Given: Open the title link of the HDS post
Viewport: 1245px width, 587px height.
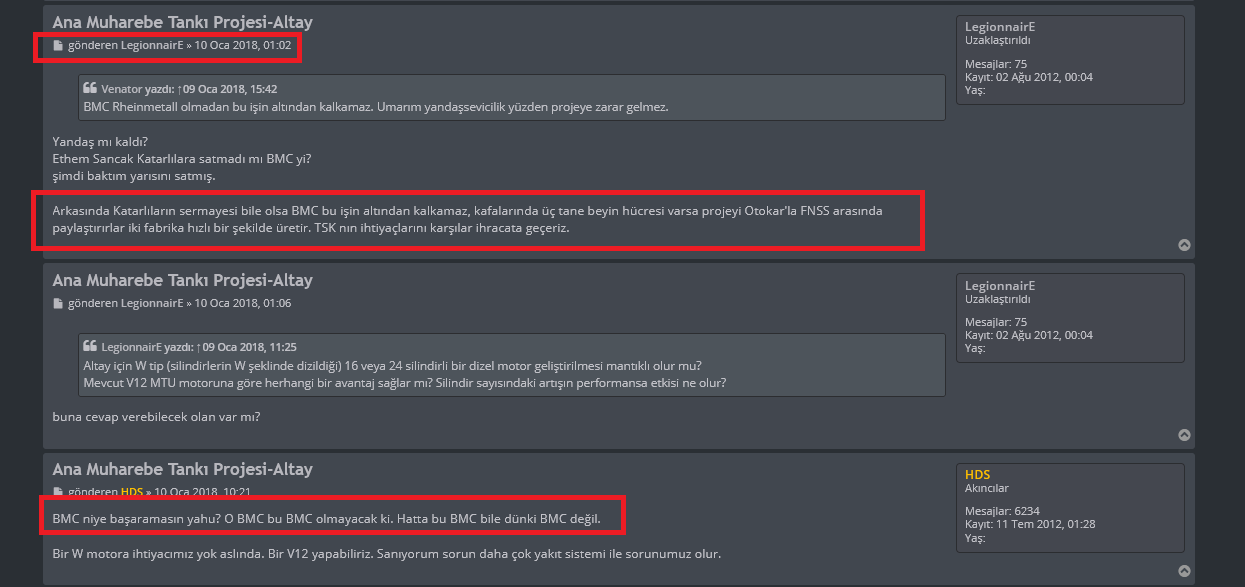Looking at the screenshot, I should tap(182, 469).
